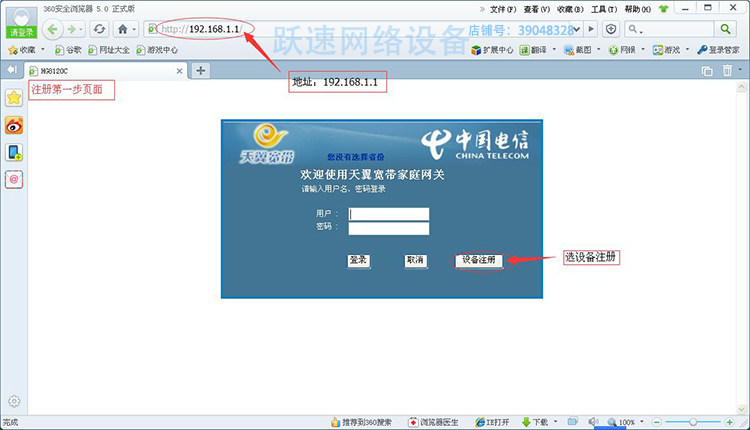750x430 pixels.
Task: Open the 工具(T) menu
Action: coord(604,9)
